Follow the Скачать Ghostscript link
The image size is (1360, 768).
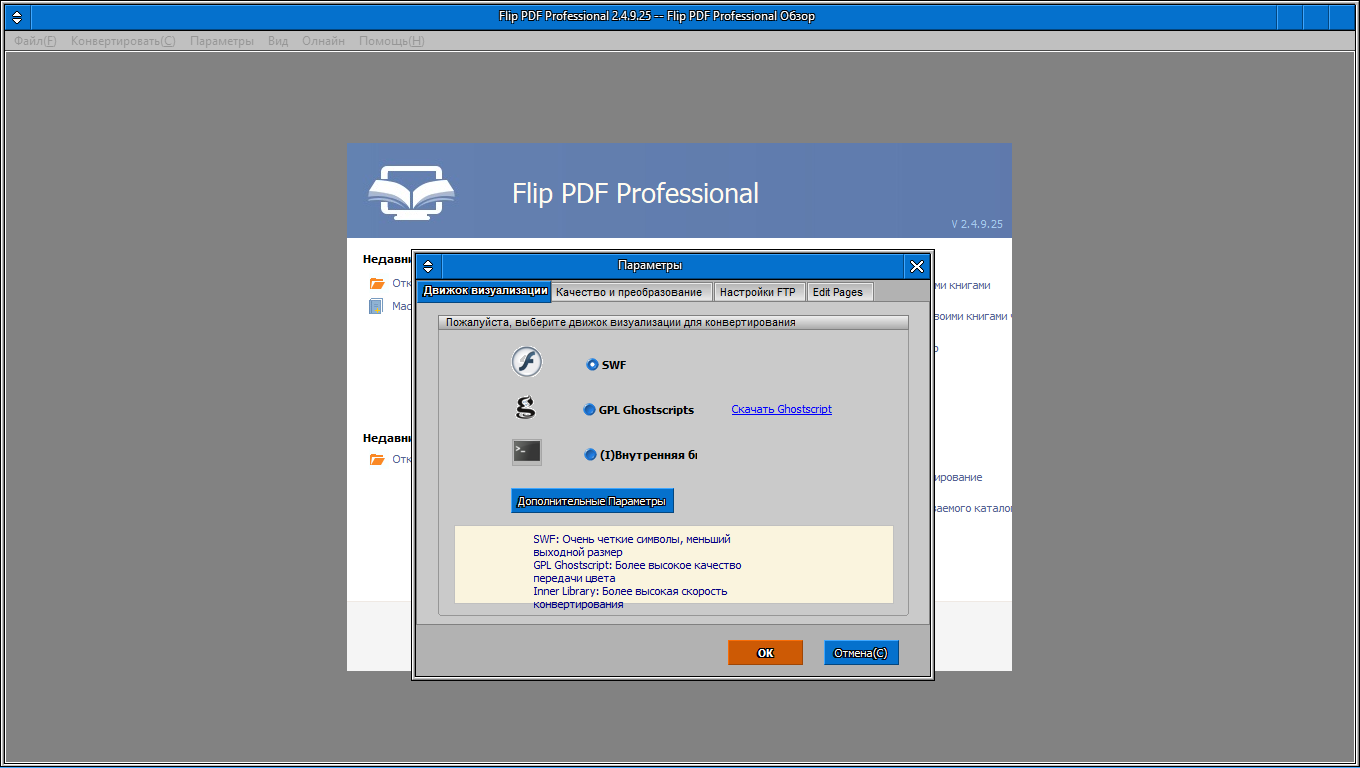click(x=781, y=409)
